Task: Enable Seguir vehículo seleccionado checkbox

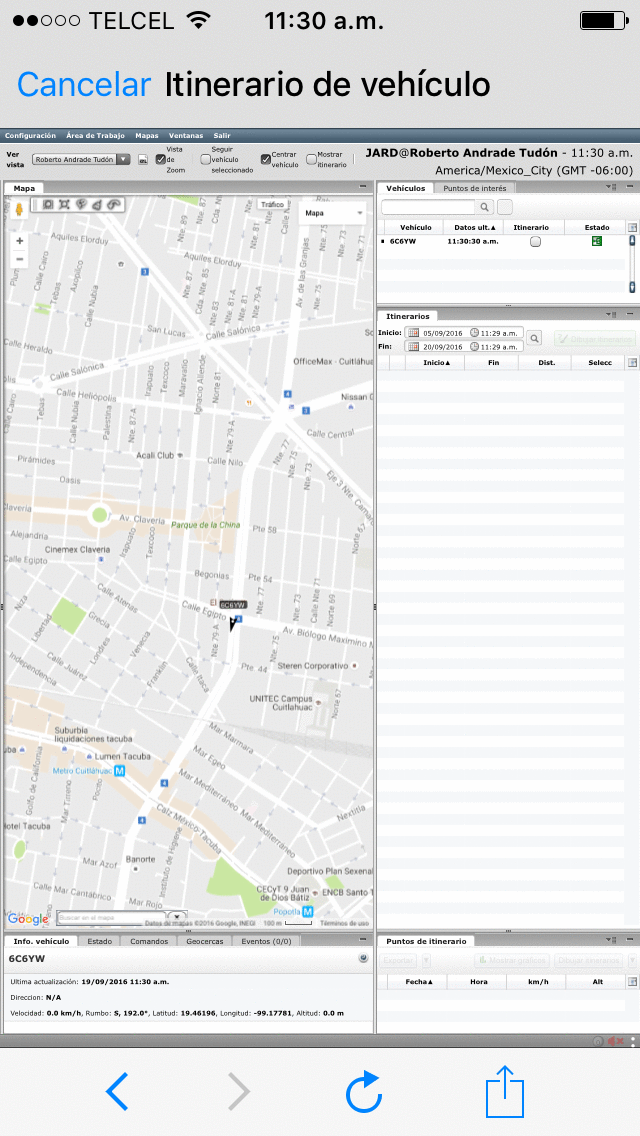Action: 205,159
